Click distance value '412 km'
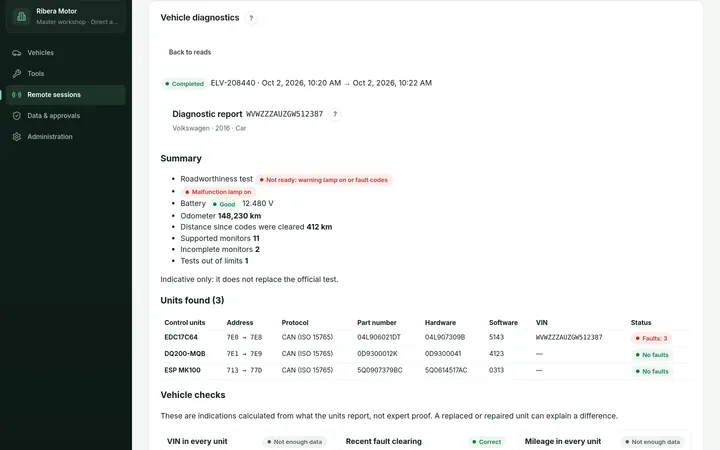 coord(319,227)
